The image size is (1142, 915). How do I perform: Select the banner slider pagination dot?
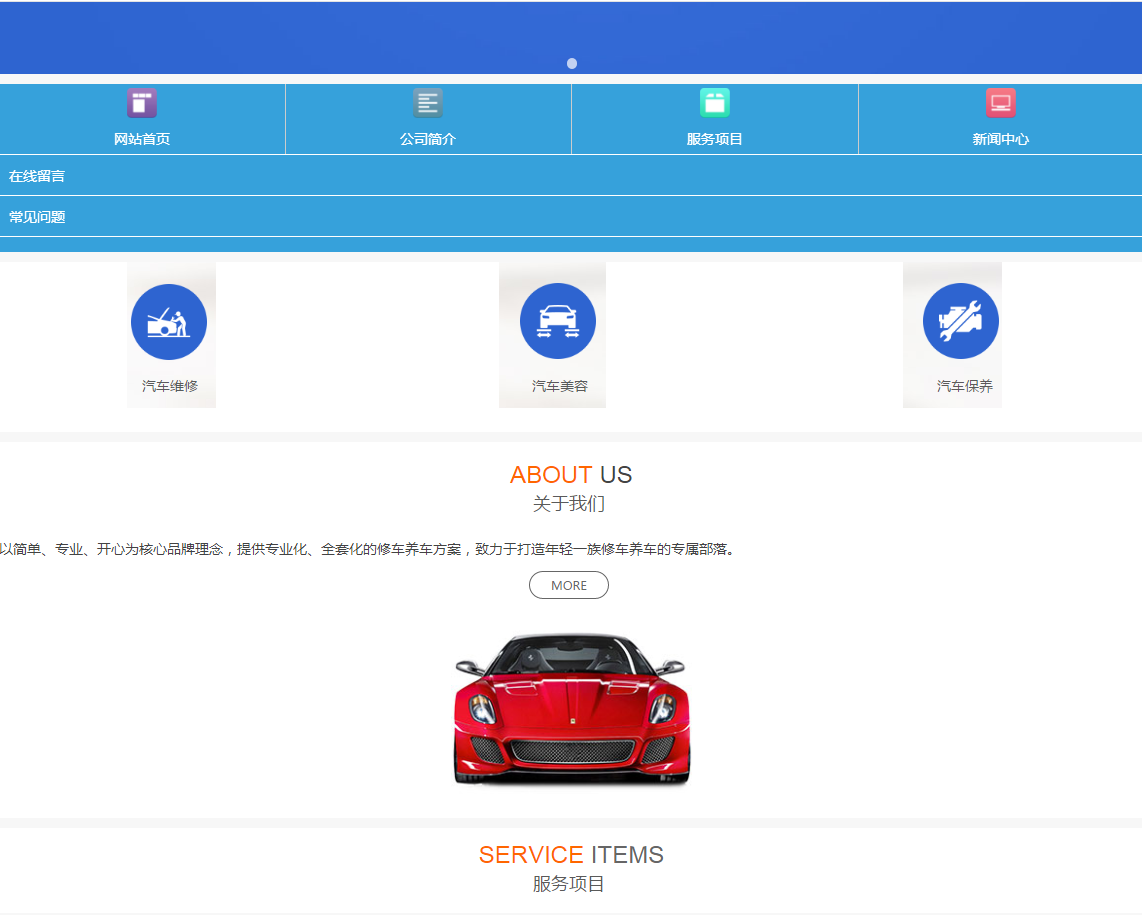tap(572, 63)
